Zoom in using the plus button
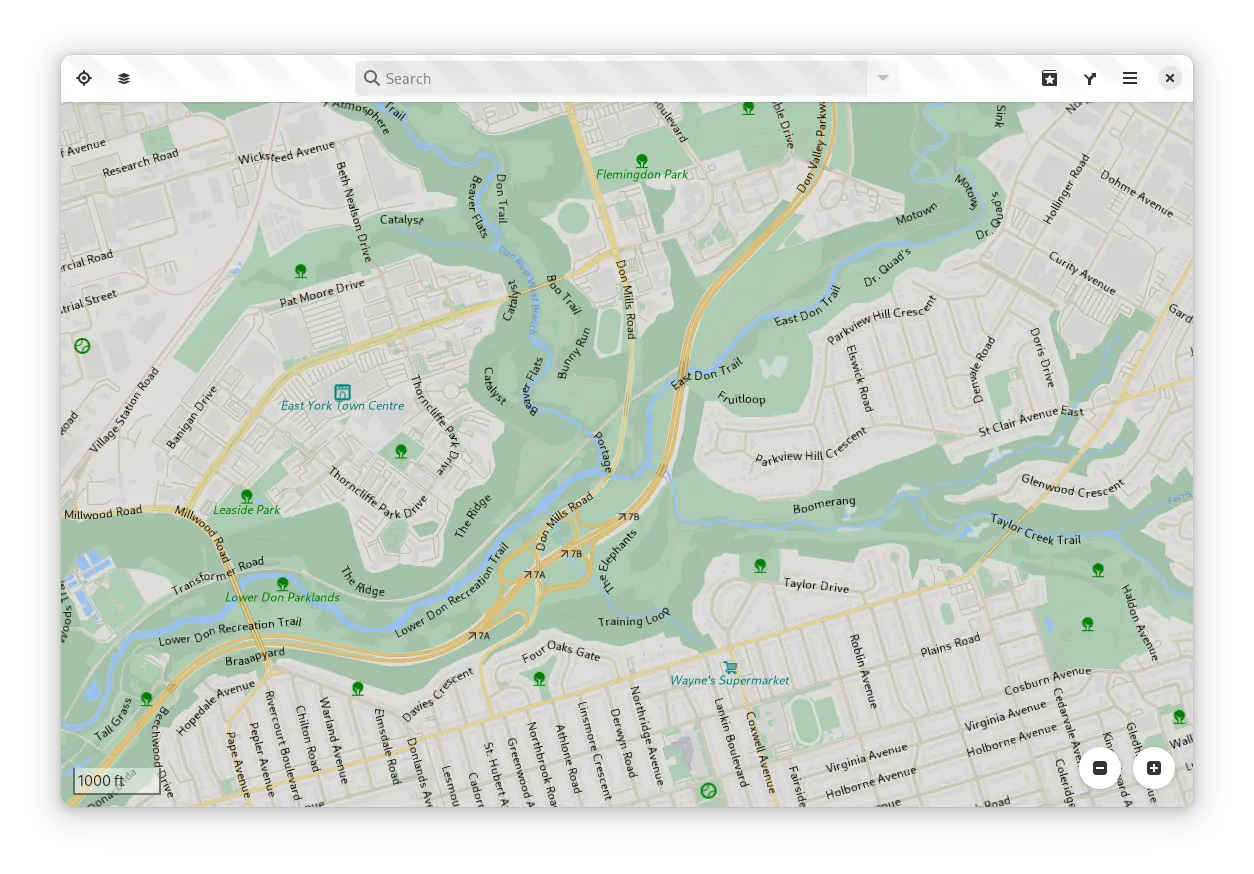This screenshot has height=874, width=1254. 1154,768
